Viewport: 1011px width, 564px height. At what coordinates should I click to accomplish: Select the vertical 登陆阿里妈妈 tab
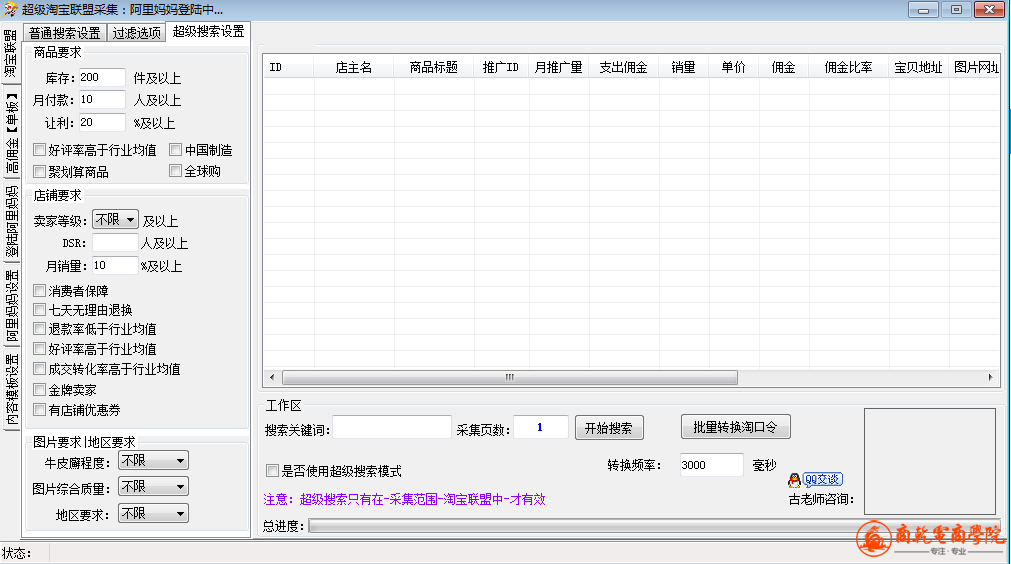tap(11, 222)
